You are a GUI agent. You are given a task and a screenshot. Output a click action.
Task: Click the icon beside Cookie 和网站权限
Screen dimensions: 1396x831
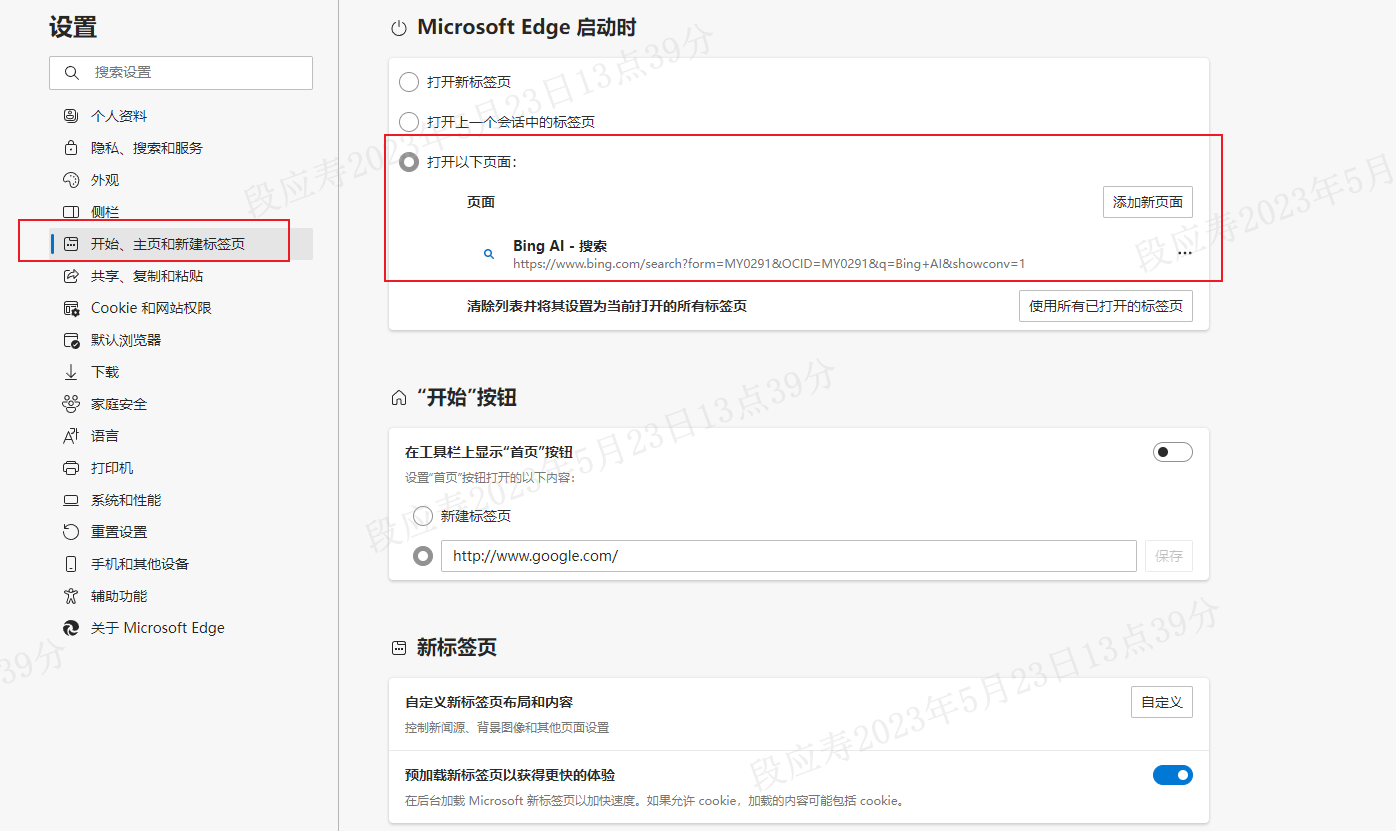pos(71,308)
